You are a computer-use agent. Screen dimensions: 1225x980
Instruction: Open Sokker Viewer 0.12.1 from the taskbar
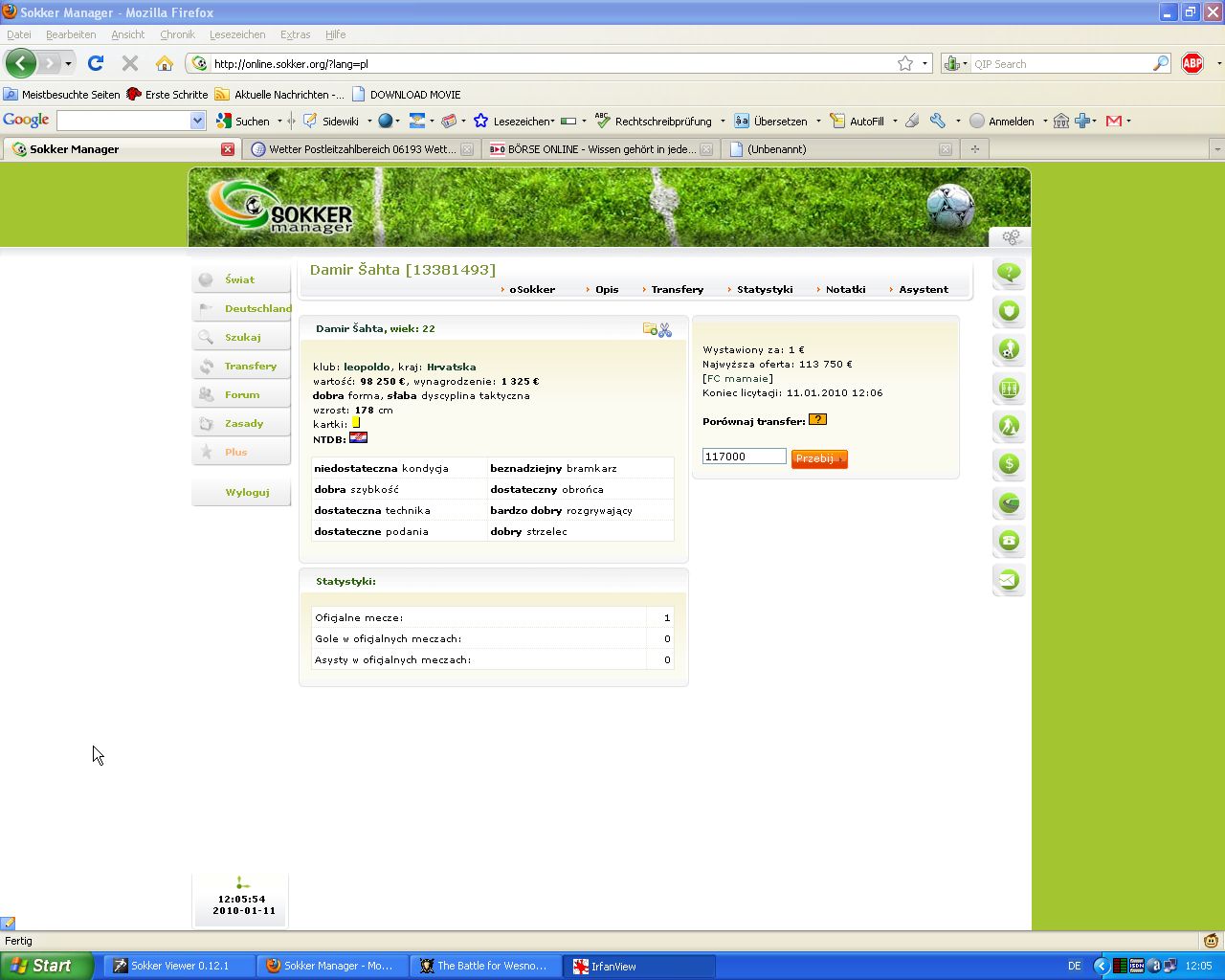pyautogui.click(x=179, y=966)
